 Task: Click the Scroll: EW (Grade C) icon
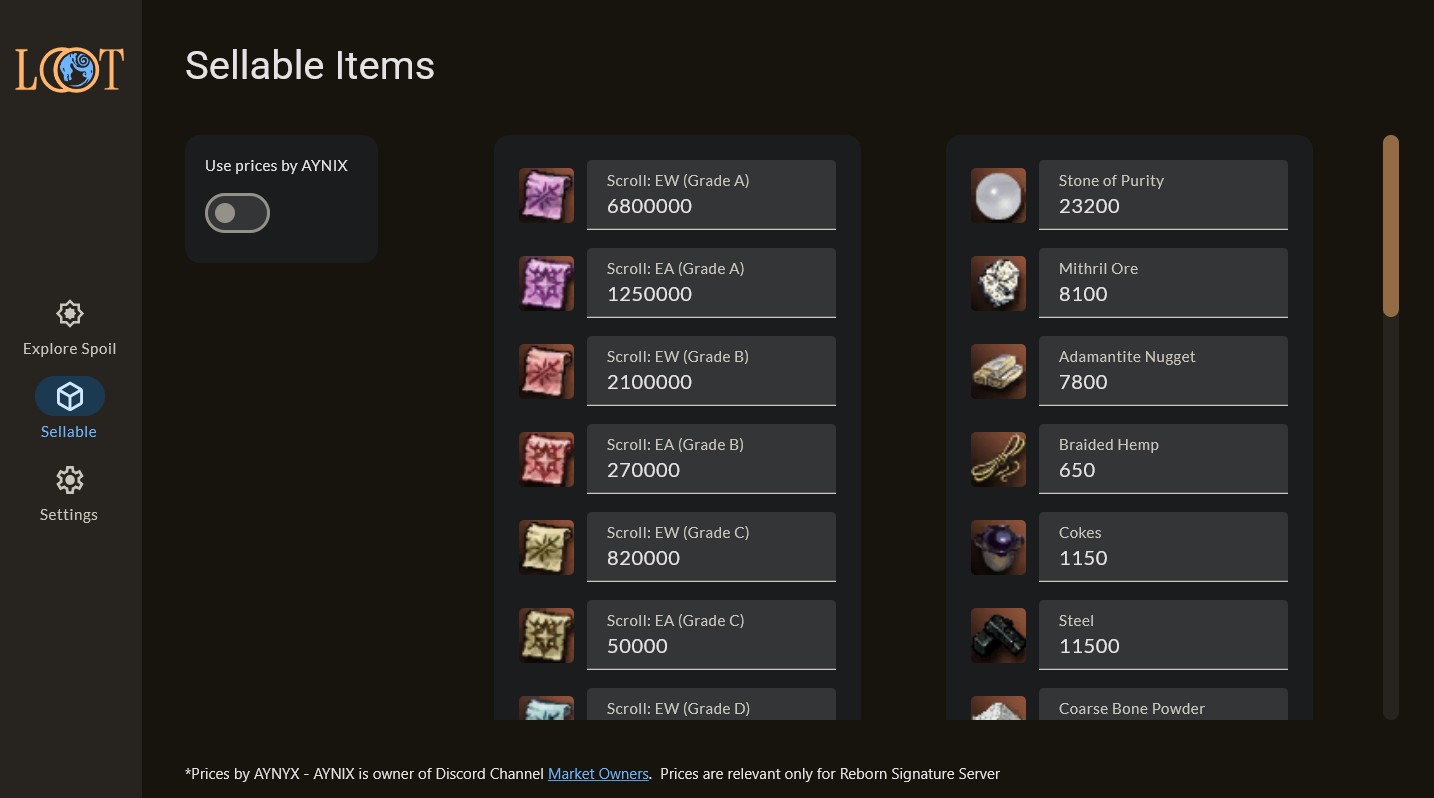click(546, 547)
